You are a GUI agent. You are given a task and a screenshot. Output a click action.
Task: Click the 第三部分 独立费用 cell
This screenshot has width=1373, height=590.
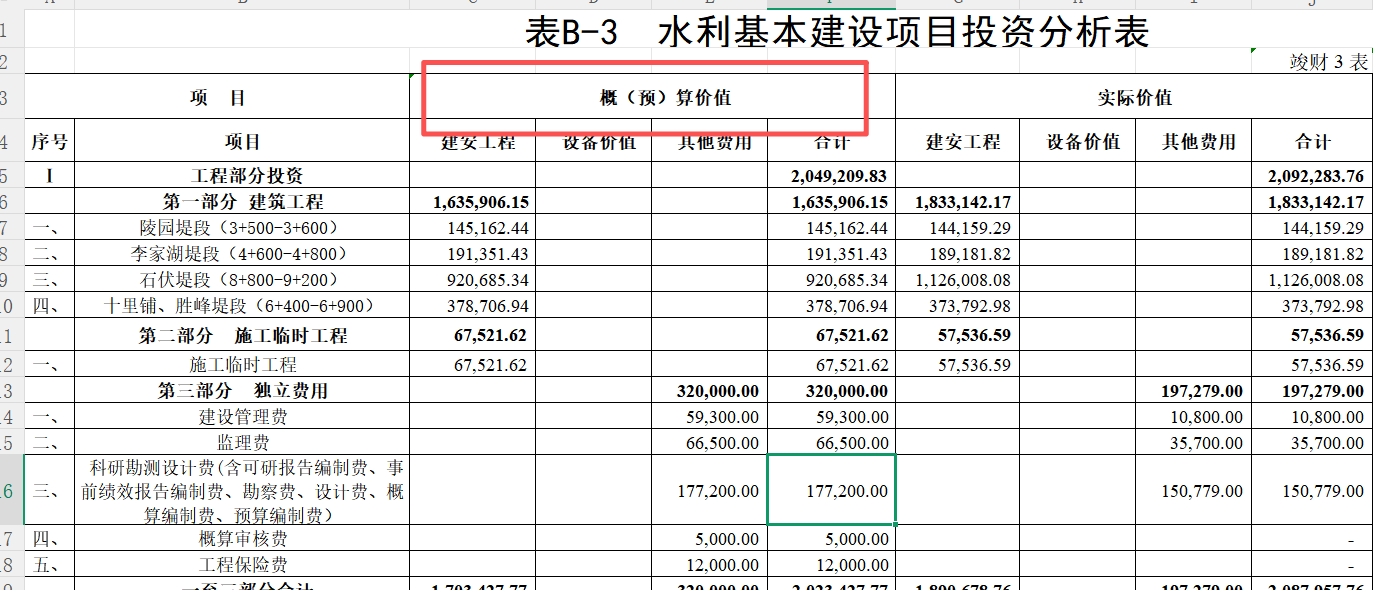241,390
